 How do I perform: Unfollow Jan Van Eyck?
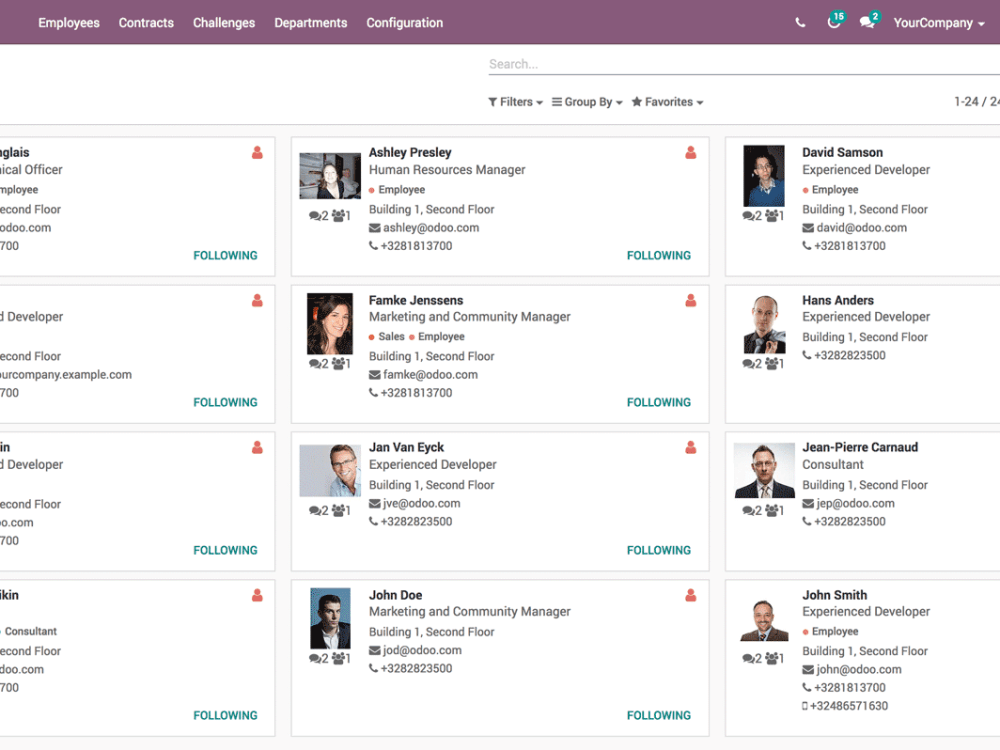658,549
